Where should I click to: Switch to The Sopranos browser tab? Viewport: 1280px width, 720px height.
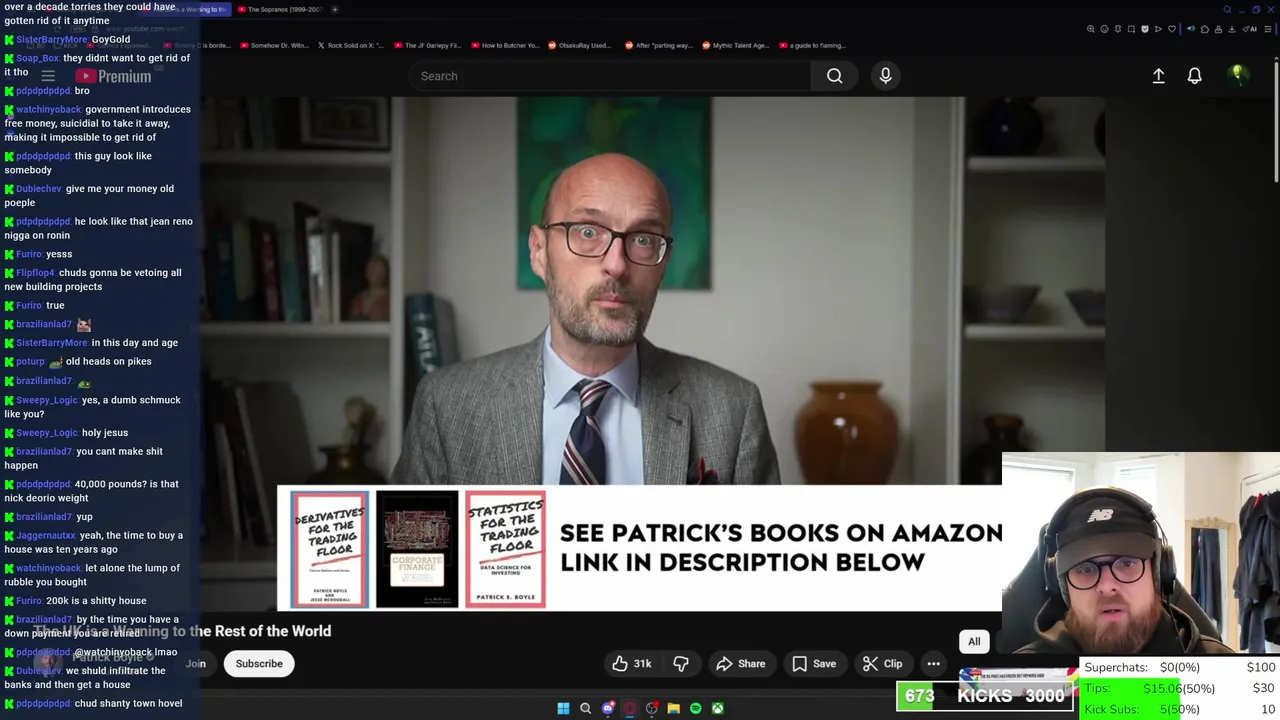279,9
